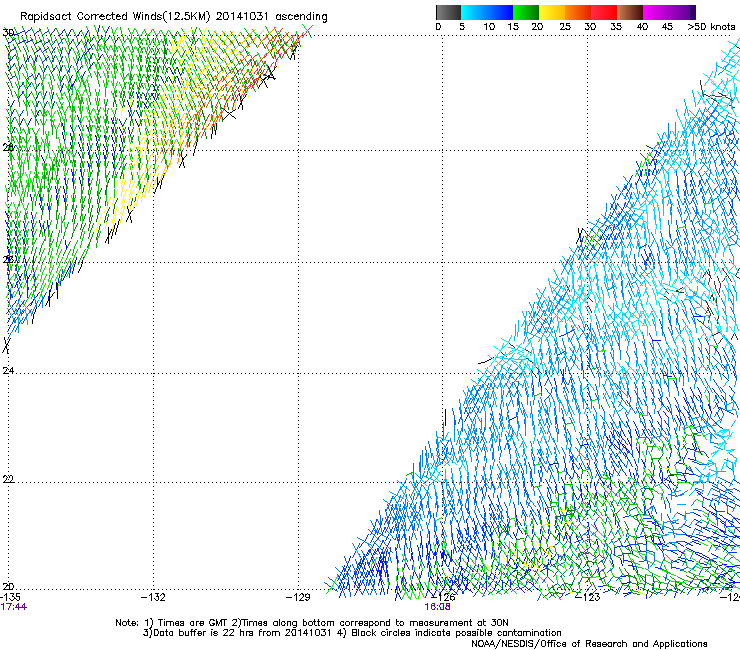
Task: Click the 'Black circles indicate possible contamination' note
Action: [456, 633]
